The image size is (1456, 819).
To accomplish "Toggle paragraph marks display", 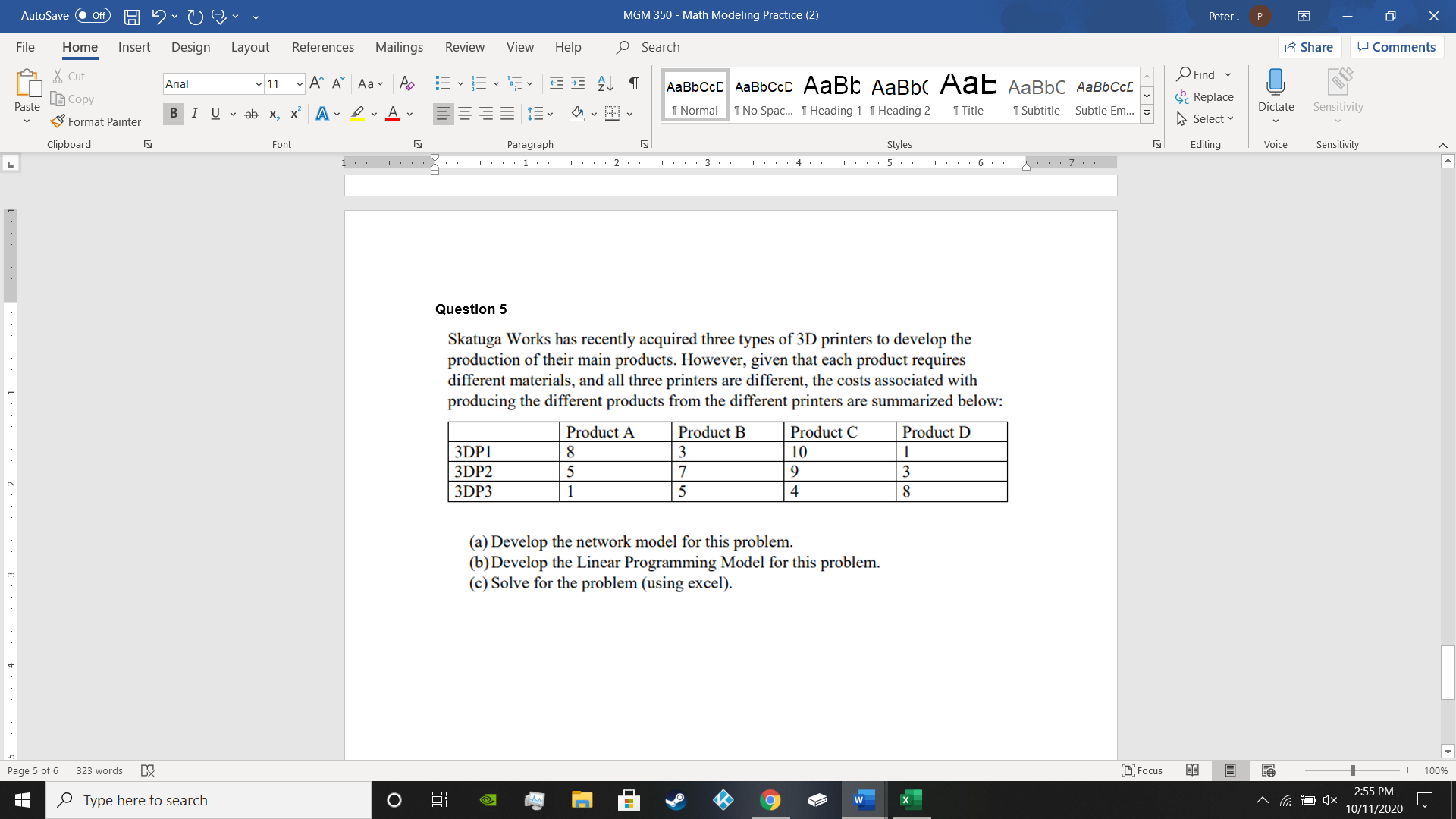I will [634, 83].
